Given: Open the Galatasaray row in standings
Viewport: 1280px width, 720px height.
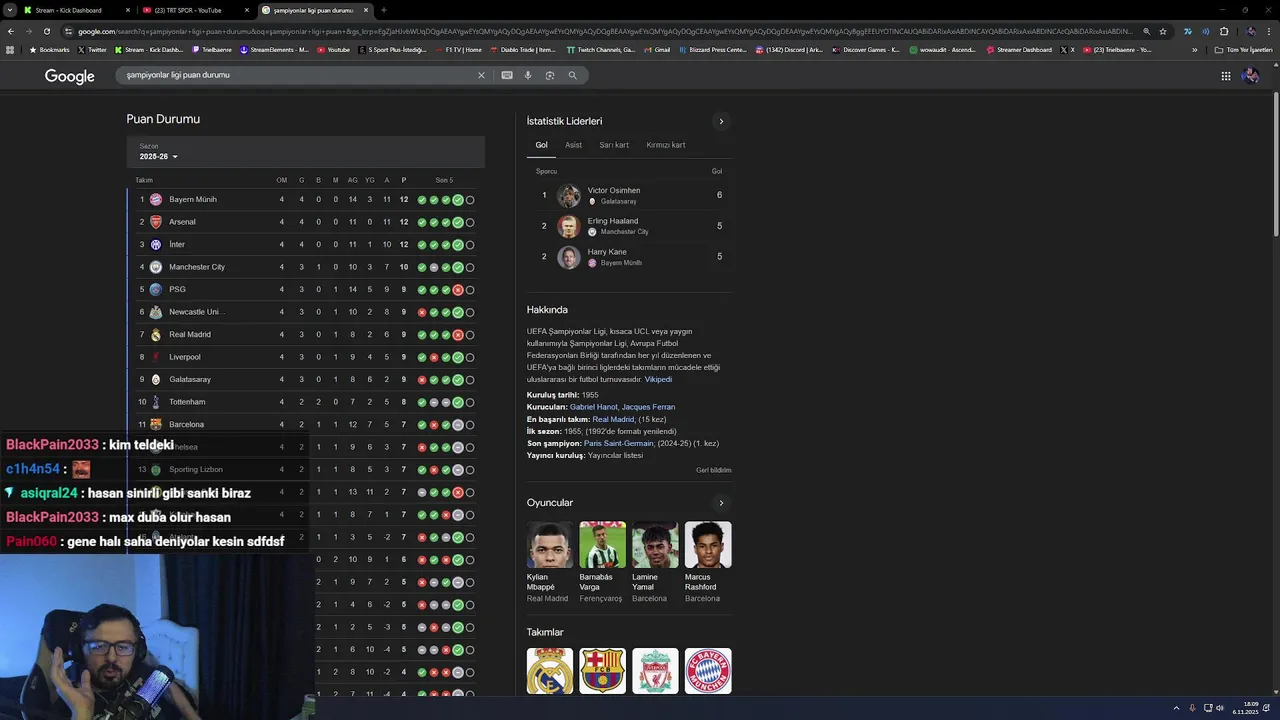Looking at the screenshot, I should tap(306, 380).
